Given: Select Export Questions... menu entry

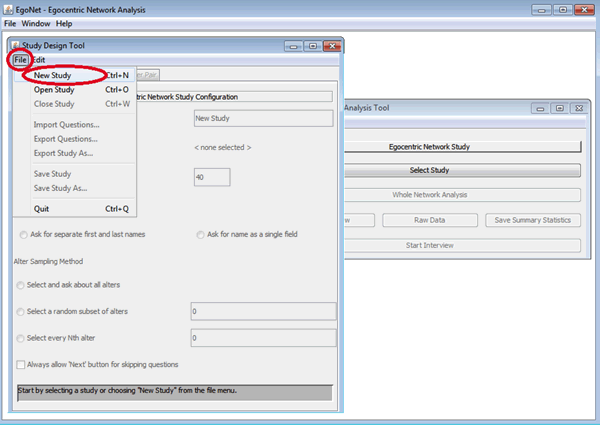Looking at the screenshot, I should click(75, 139).
